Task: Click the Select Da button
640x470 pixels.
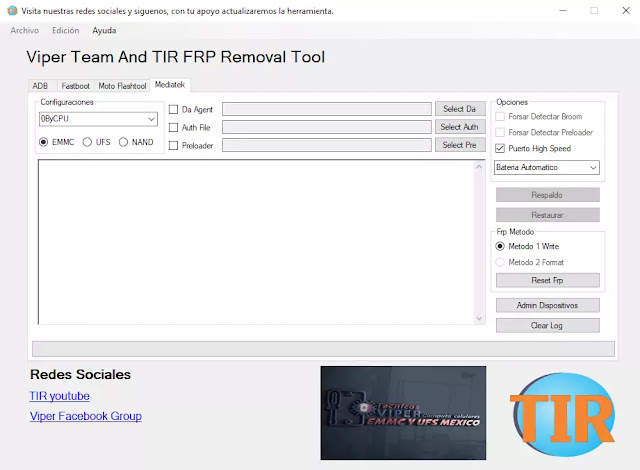Action: coord(460,109)
